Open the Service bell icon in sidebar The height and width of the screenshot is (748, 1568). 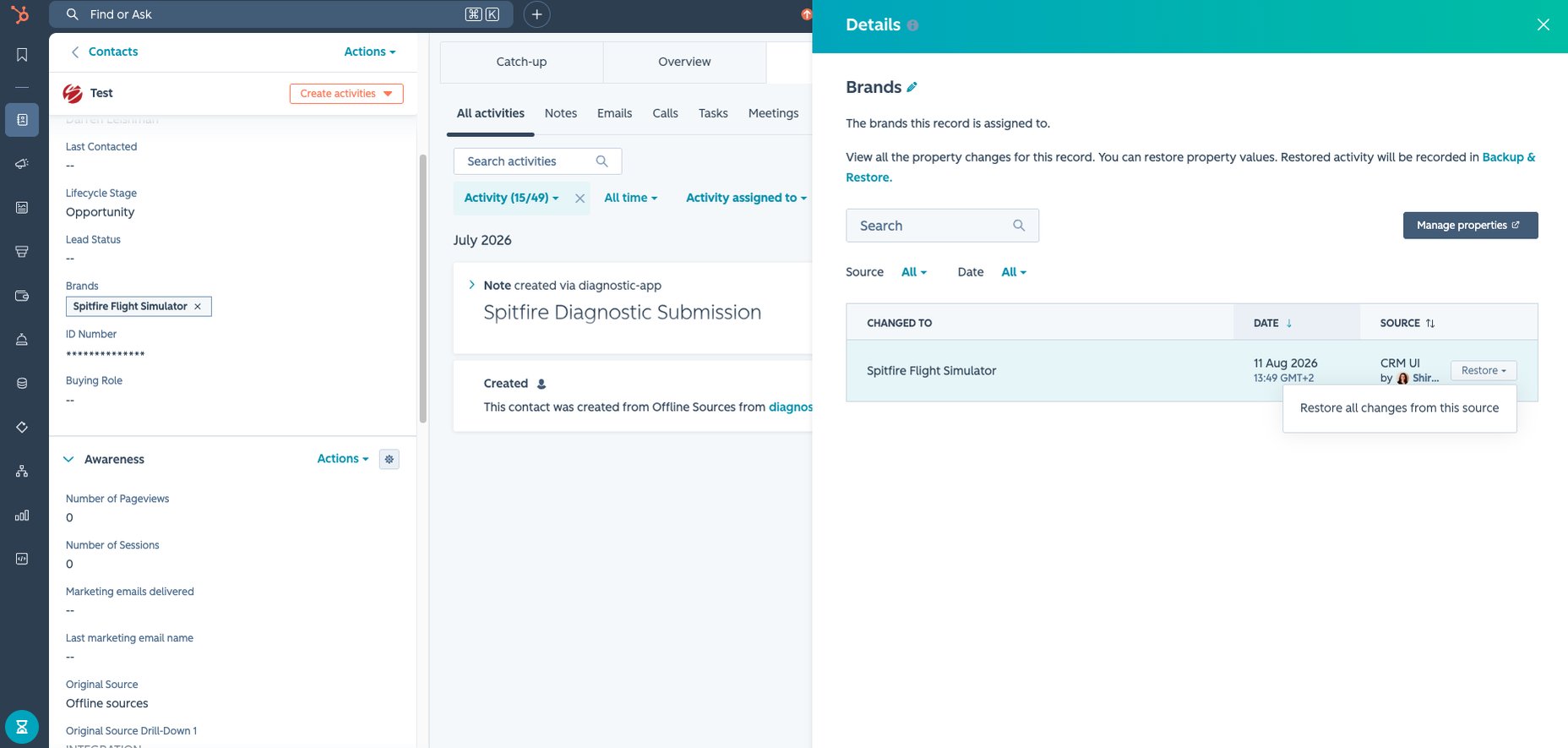pyautogui.click(x=22, y=340)
